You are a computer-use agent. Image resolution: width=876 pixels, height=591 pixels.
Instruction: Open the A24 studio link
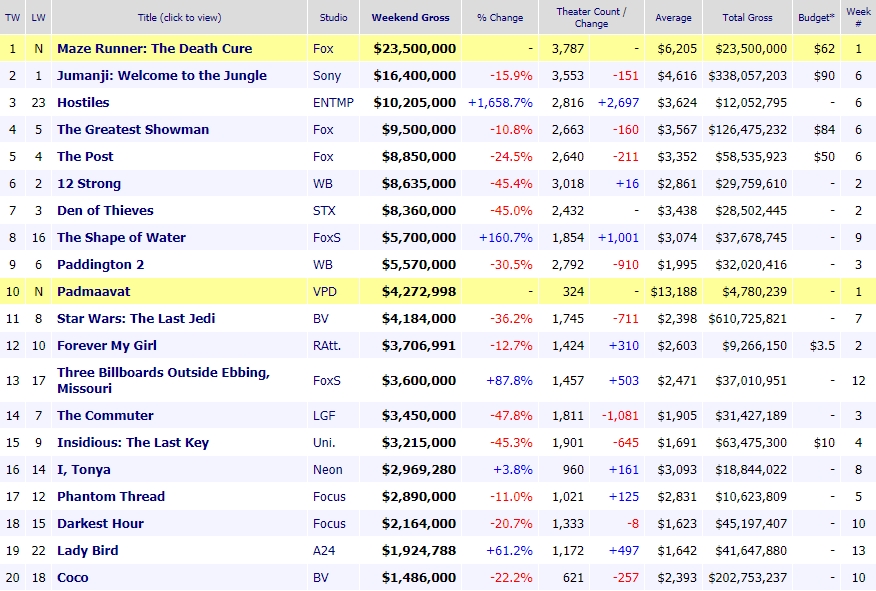point(324,551)
